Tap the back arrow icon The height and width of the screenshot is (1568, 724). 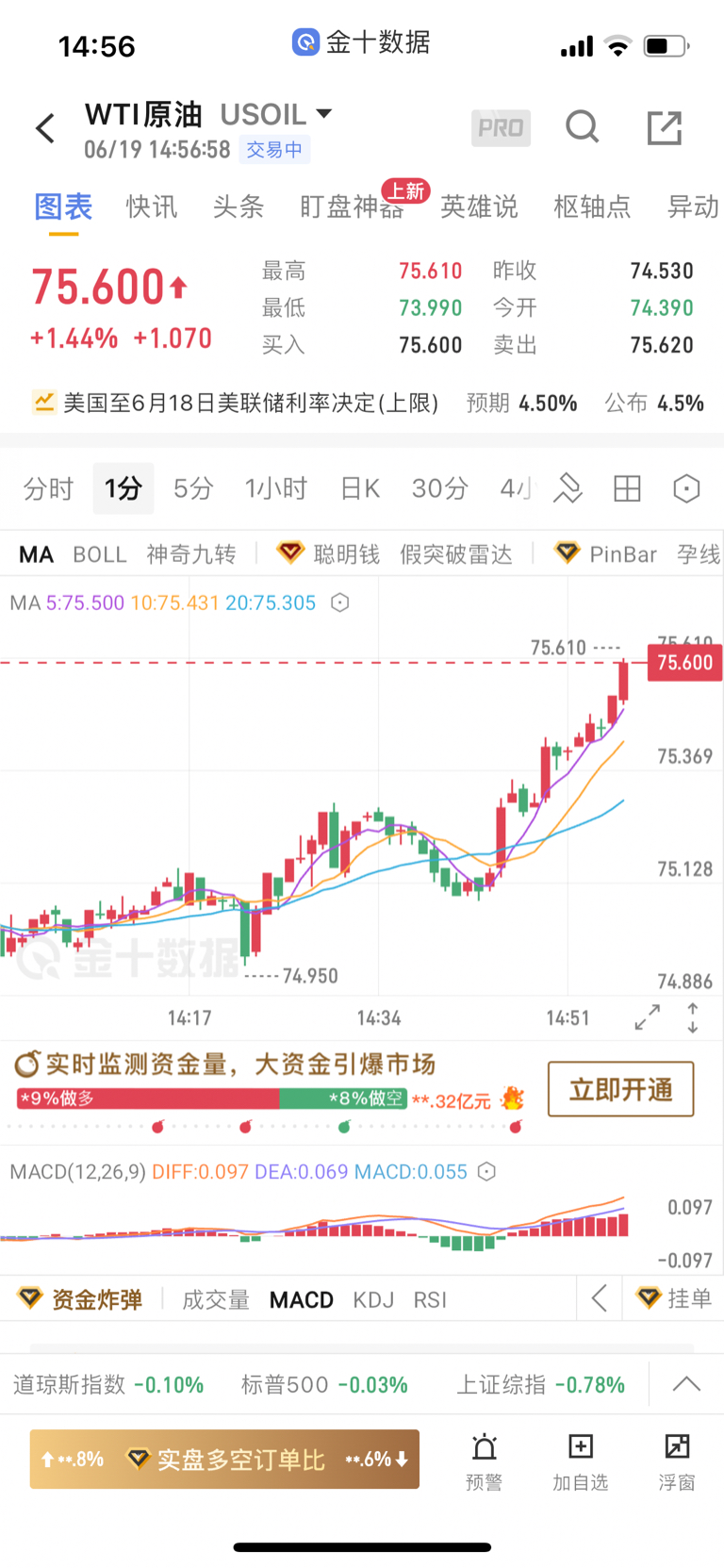click(x=45, y=128)
